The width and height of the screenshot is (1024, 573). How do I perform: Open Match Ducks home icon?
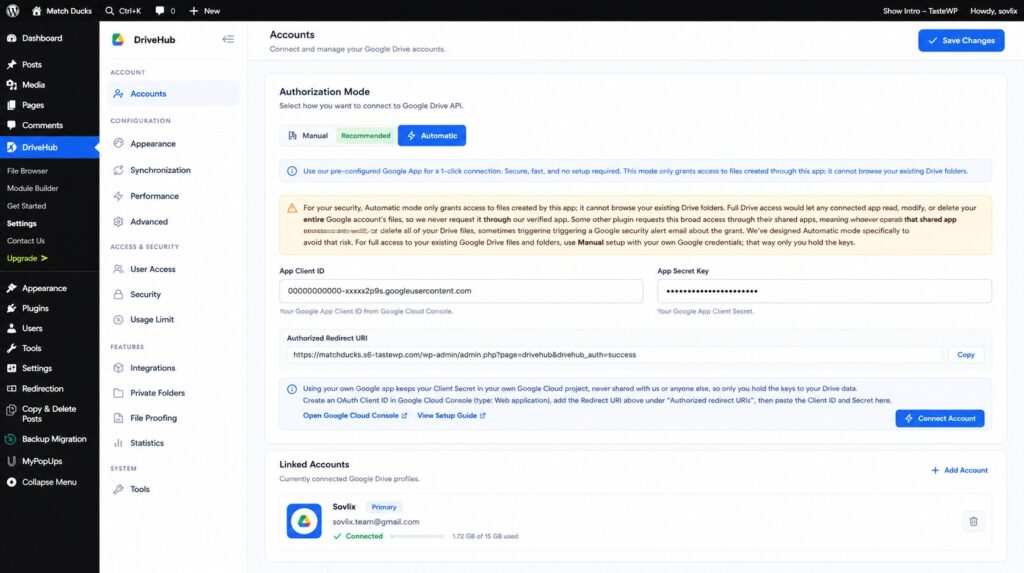coord(37,10)
